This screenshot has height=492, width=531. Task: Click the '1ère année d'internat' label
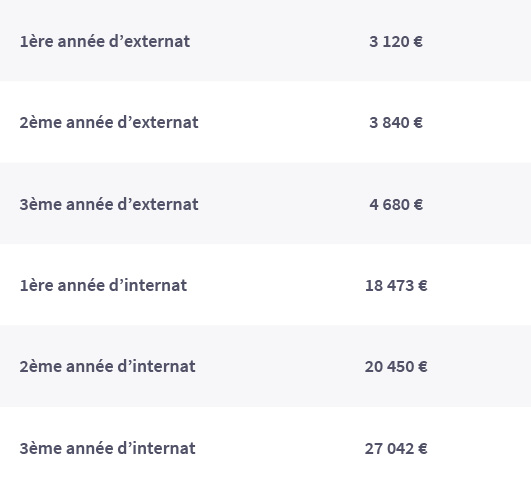click(103, 285)
